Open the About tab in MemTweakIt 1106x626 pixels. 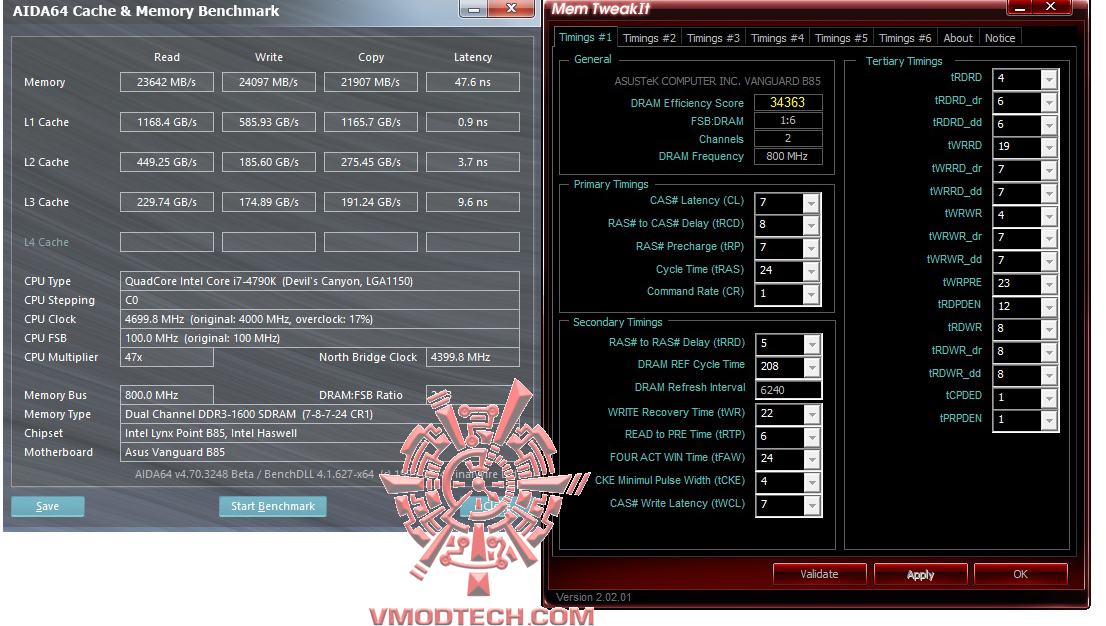[x=958, y=38]
